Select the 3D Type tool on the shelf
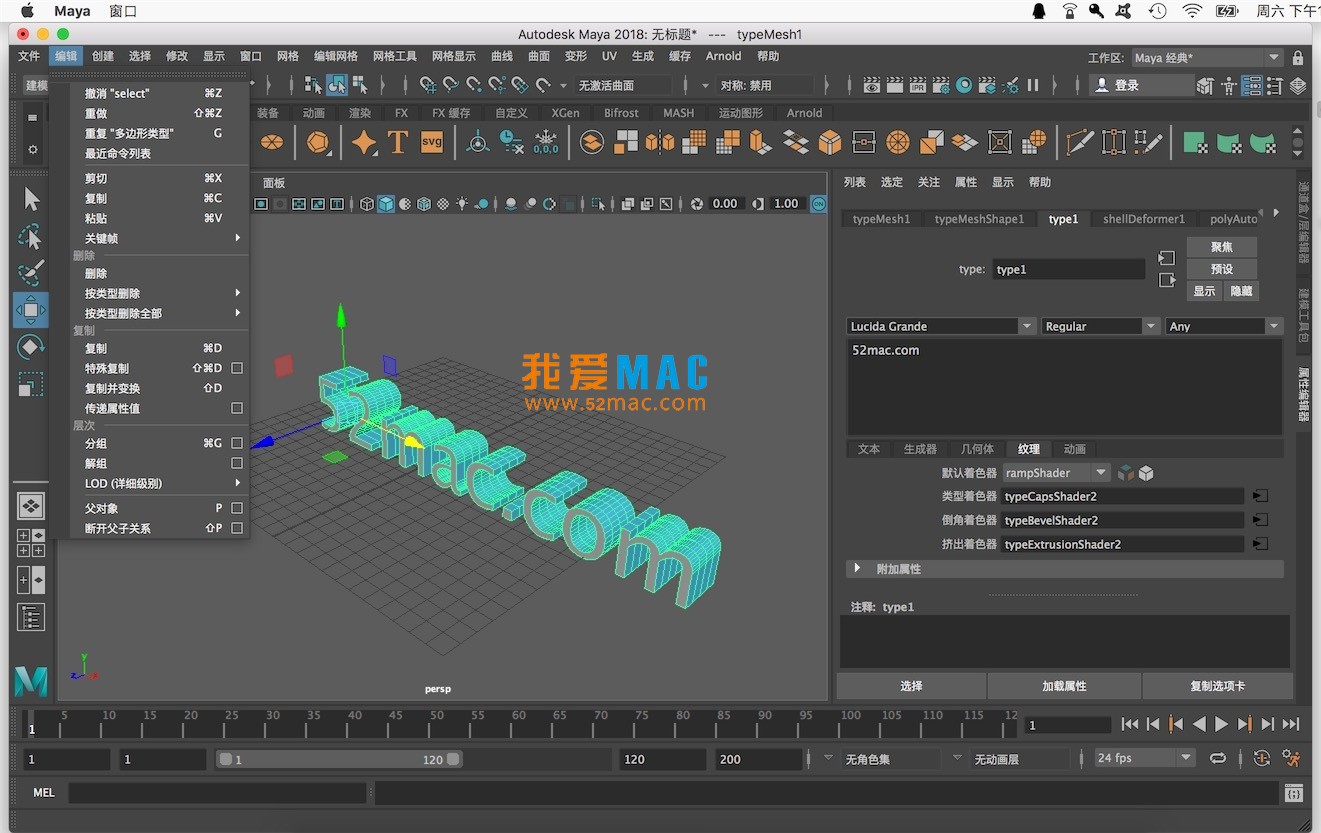 click(x=397, y=142)
